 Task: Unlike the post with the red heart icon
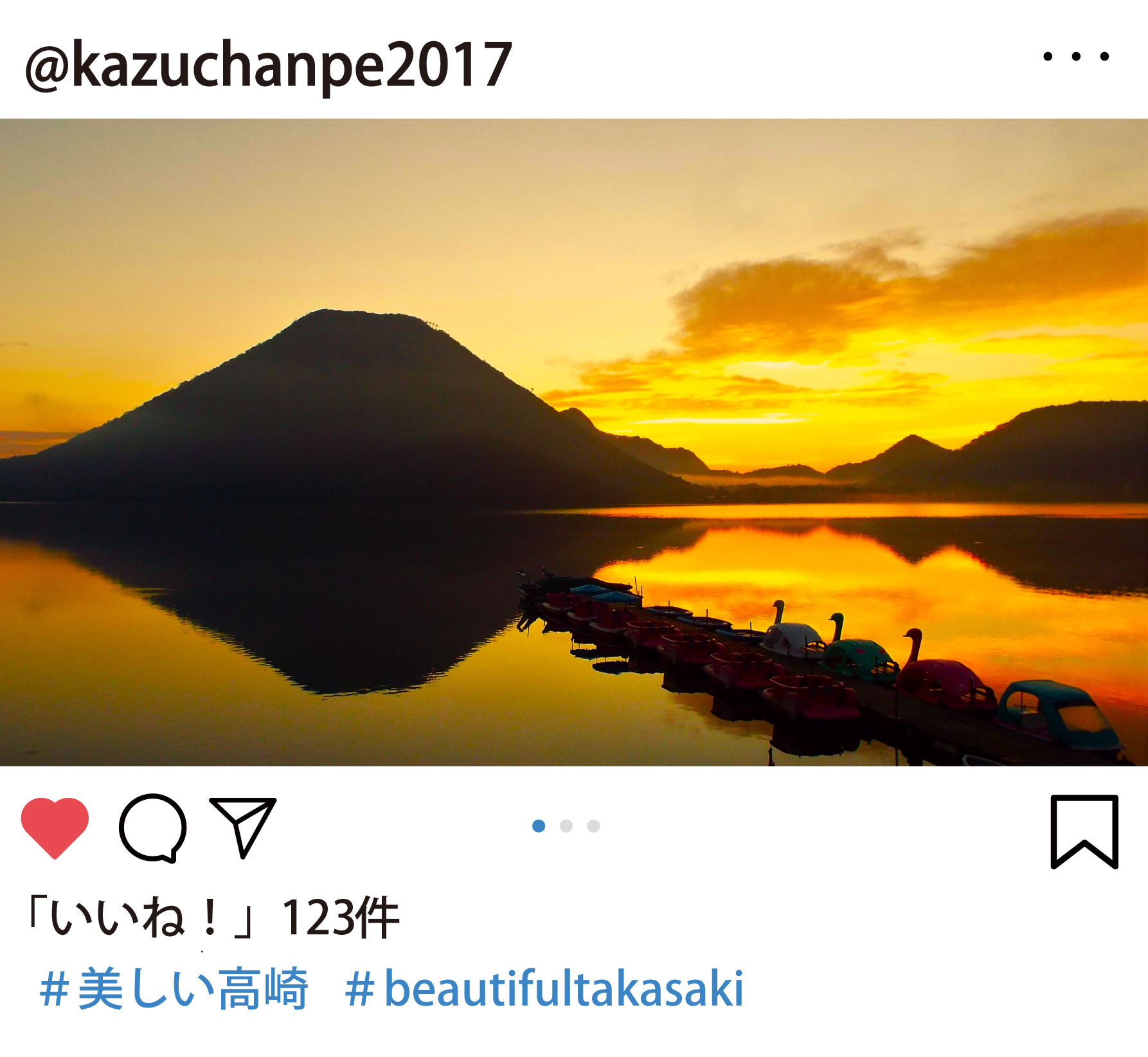pos(55,827)
